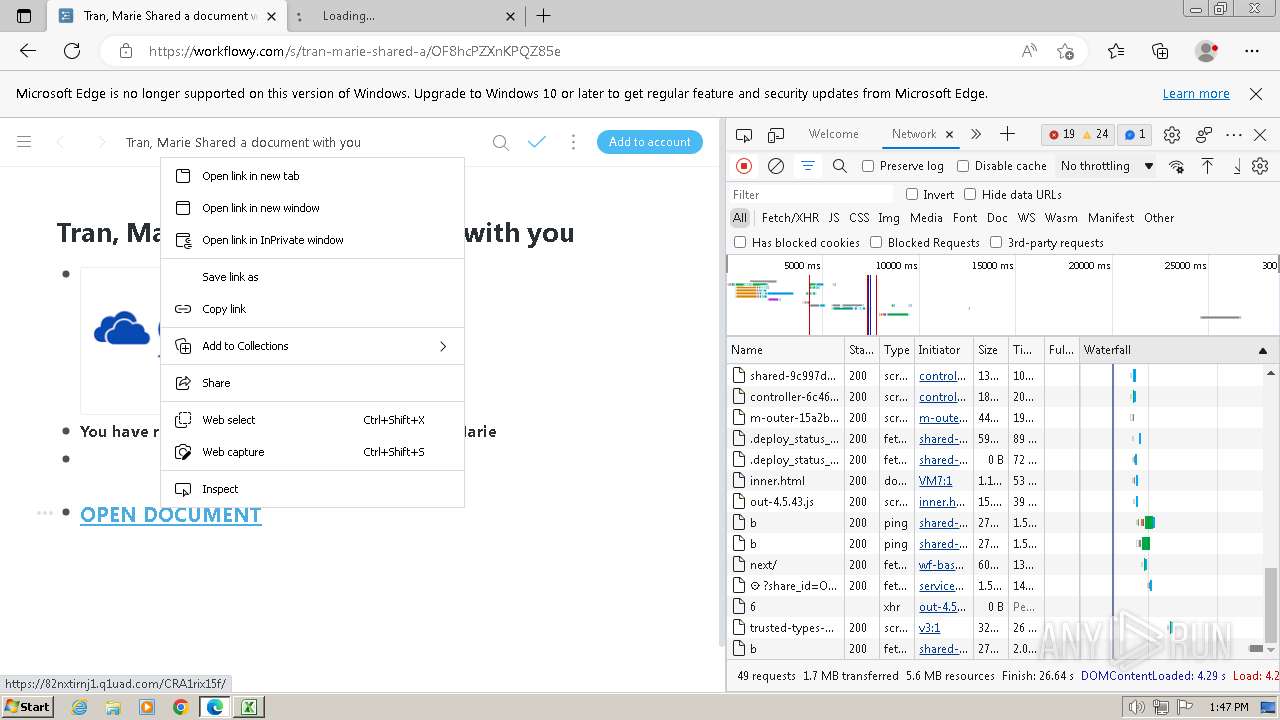Open Favorites list icon

[x=1116, y=51]
